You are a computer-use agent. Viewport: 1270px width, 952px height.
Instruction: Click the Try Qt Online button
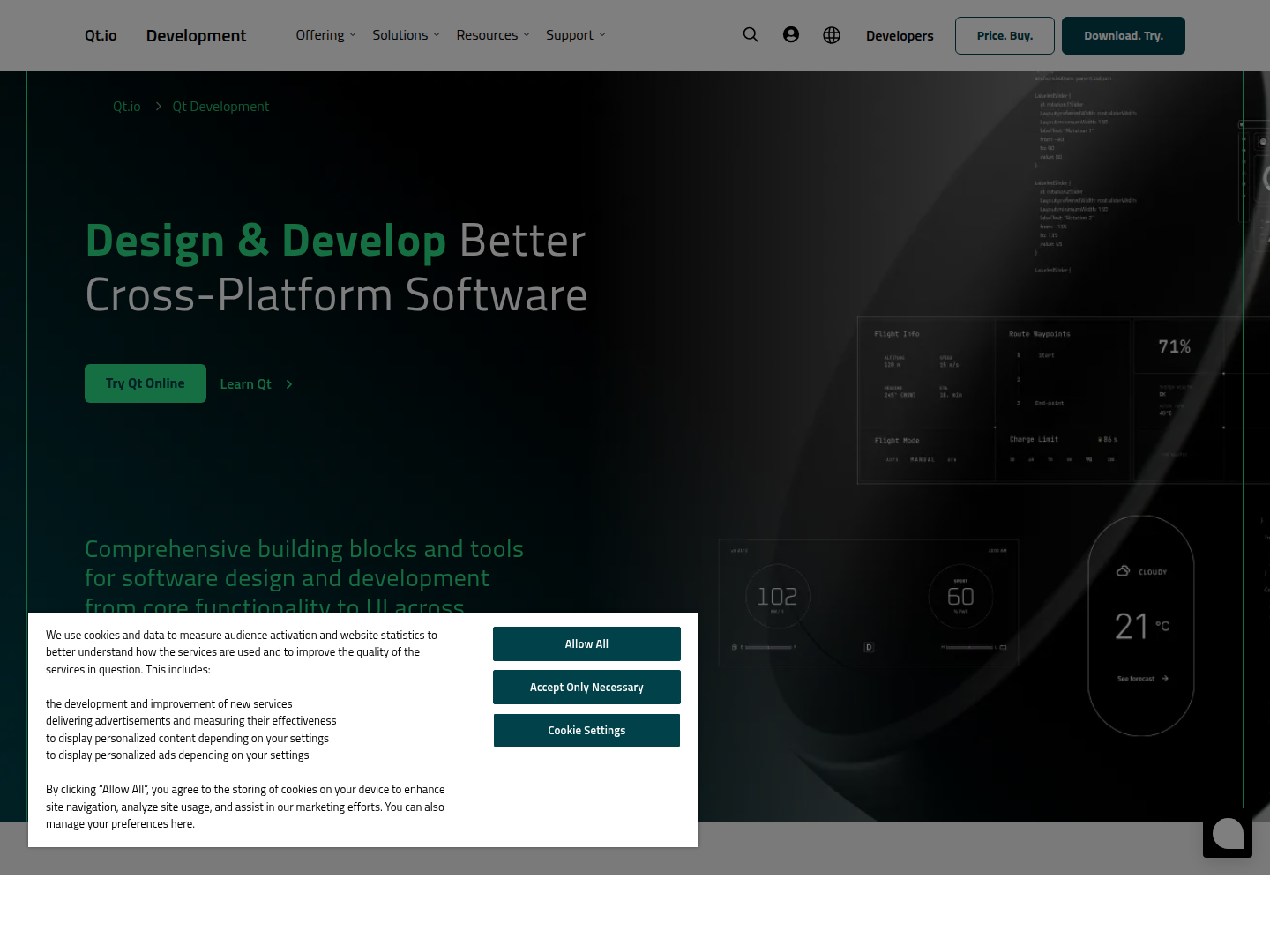[x=146, y=383]
